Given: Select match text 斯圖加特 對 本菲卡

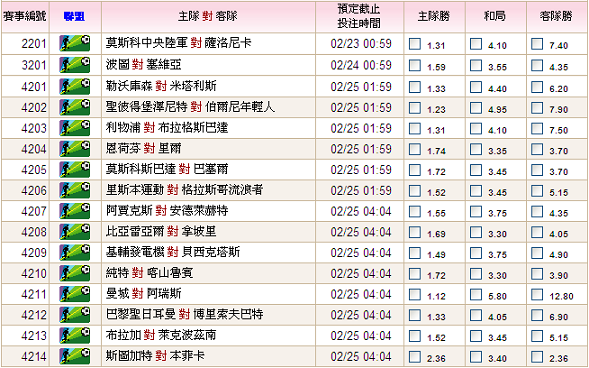Looking at the screenshot, I should pyautogui.click(x=155, y=356).
